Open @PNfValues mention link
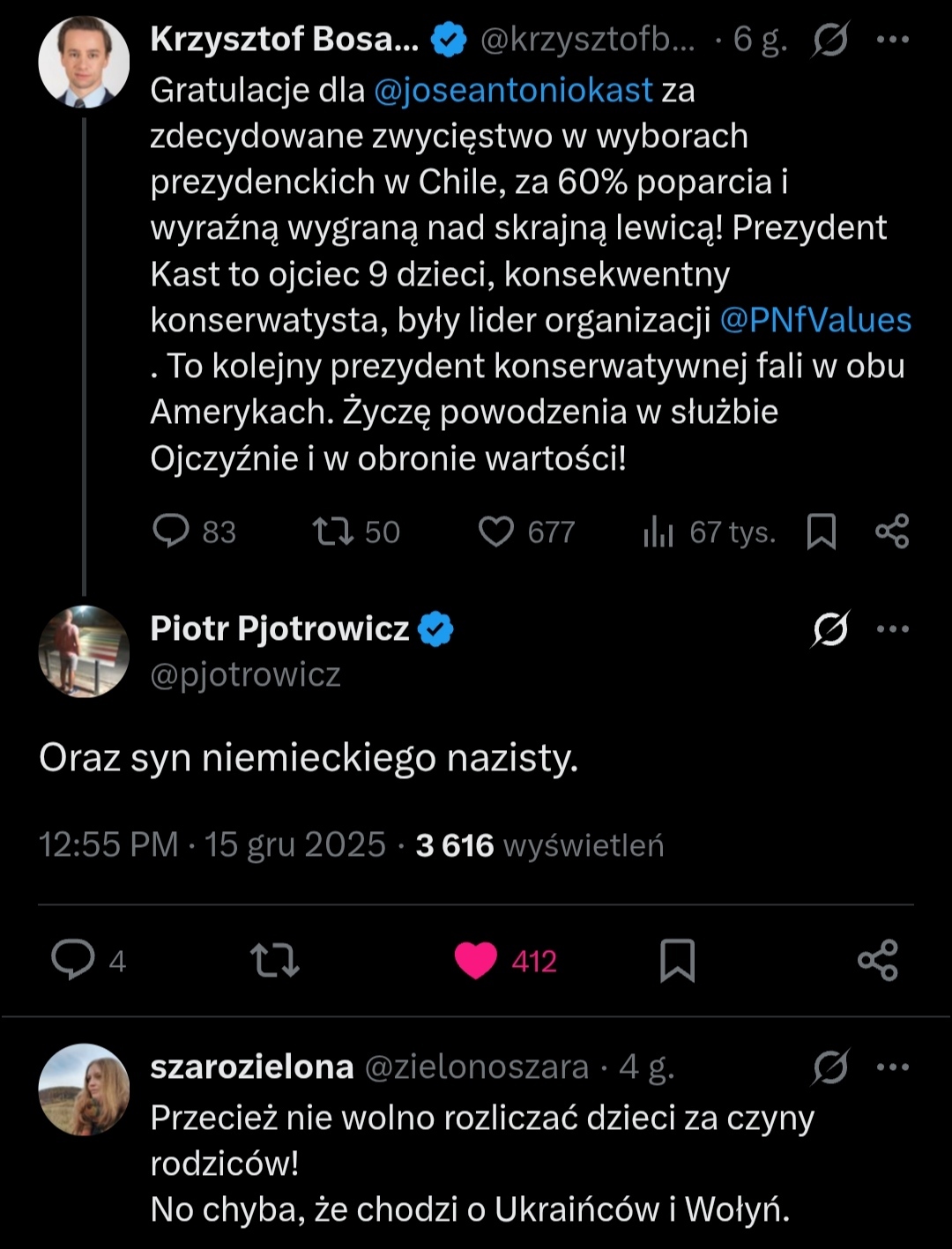 pos(815,320)
